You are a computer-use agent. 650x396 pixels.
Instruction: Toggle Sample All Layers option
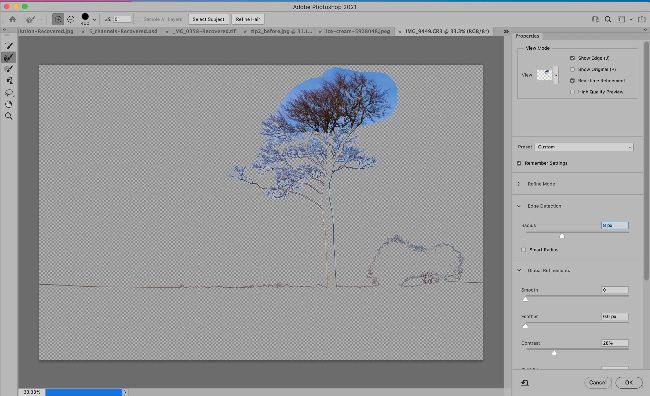tap(163, 19)
